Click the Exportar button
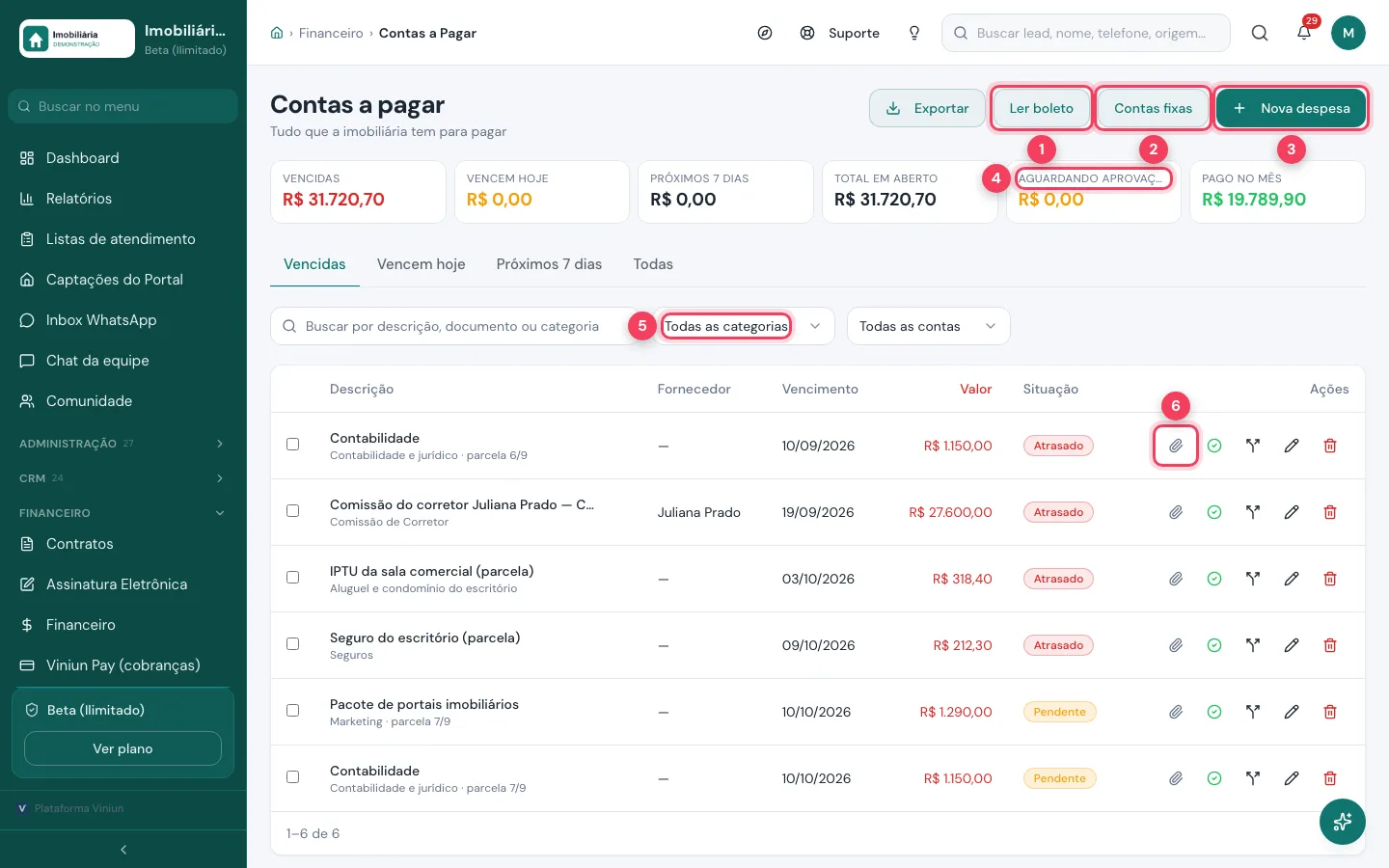This screenshot has width=1389, height=868. [927, 108]
